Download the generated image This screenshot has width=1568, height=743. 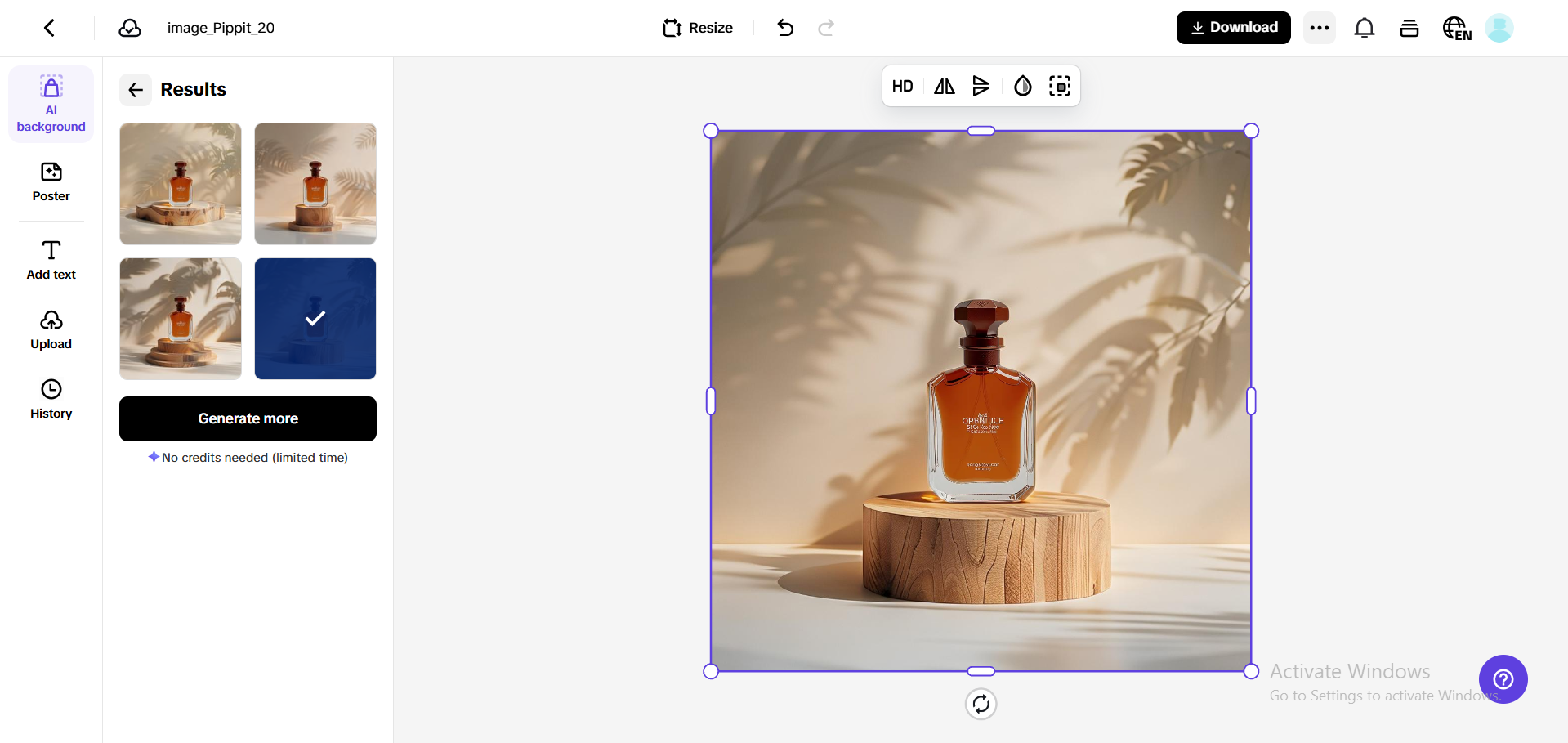tap(1233, 27)
